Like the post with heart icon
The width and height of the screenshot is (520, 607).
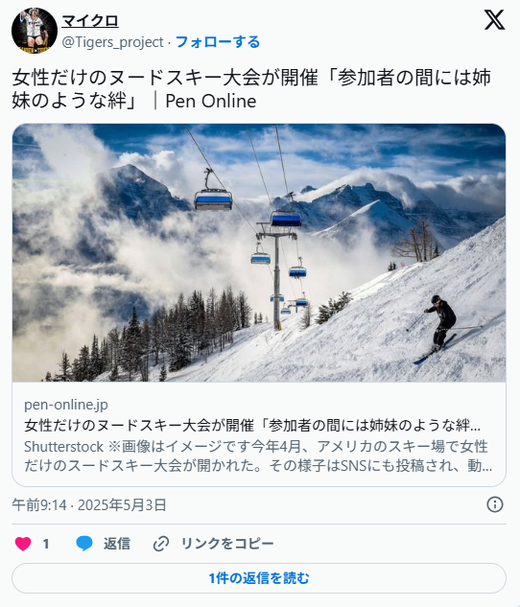tap(23, 544)
